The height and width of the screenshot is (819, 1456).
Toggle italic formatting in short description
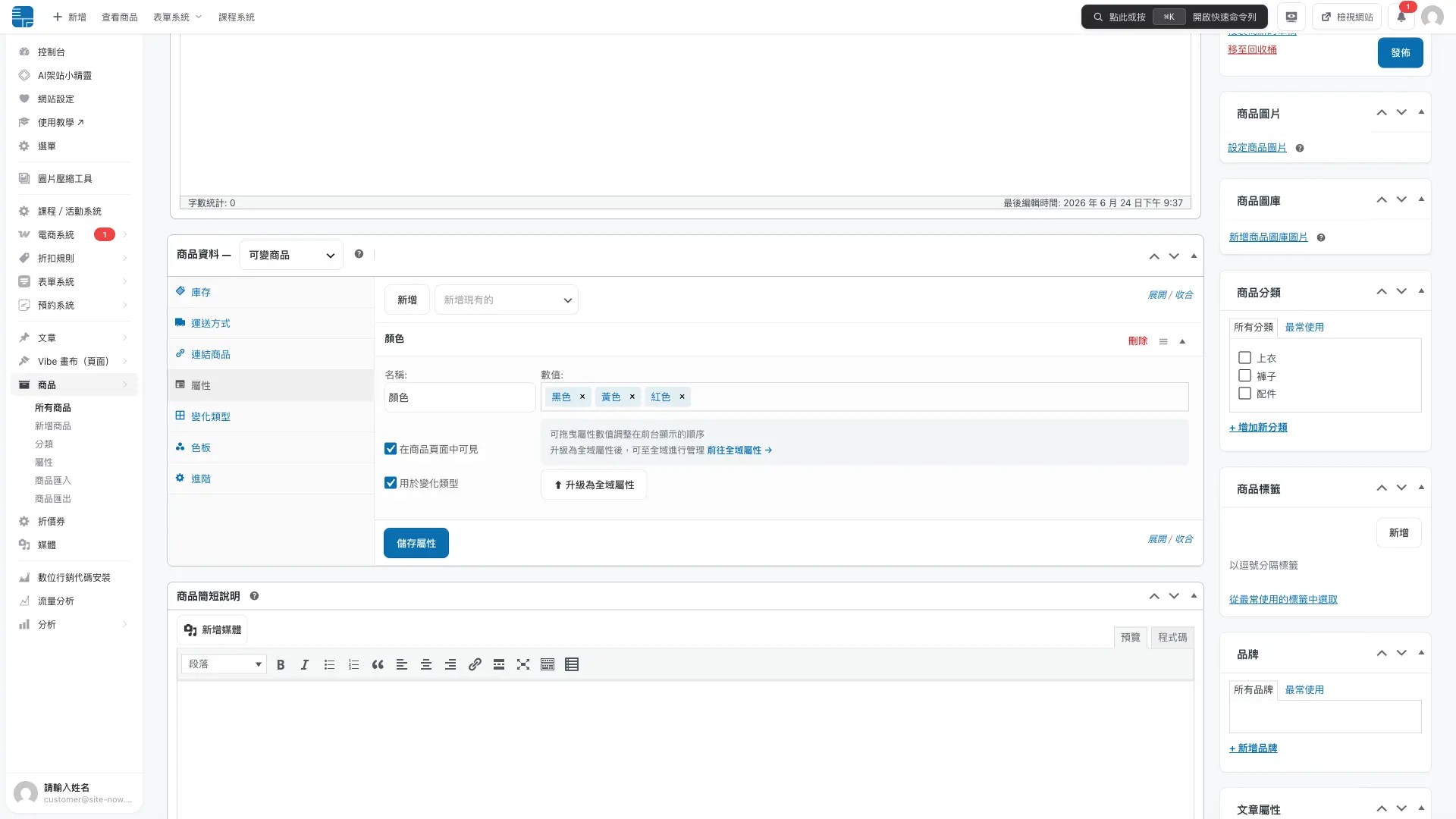click(x=305, y=665)
